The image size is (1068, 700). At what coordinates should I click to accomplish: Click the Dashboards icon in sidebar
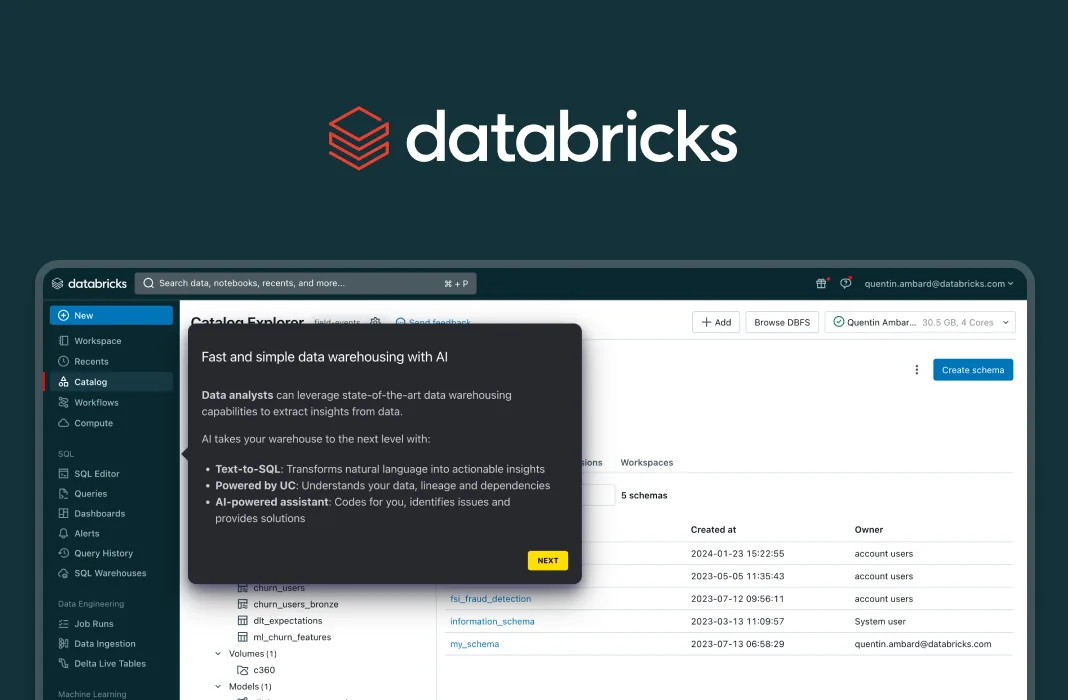63,513
